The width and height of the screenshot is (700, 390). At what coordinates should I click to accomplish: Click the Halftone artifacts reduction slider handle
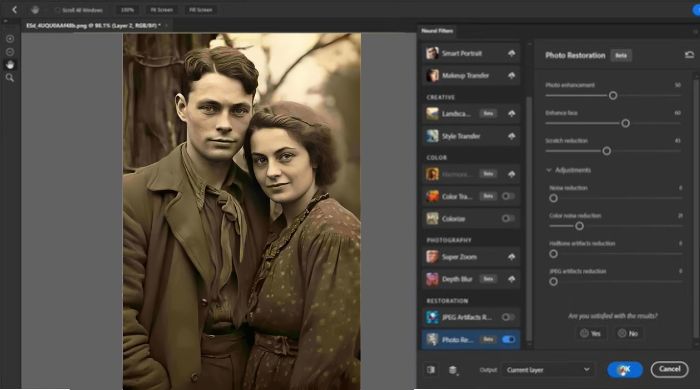coord(554,254)
